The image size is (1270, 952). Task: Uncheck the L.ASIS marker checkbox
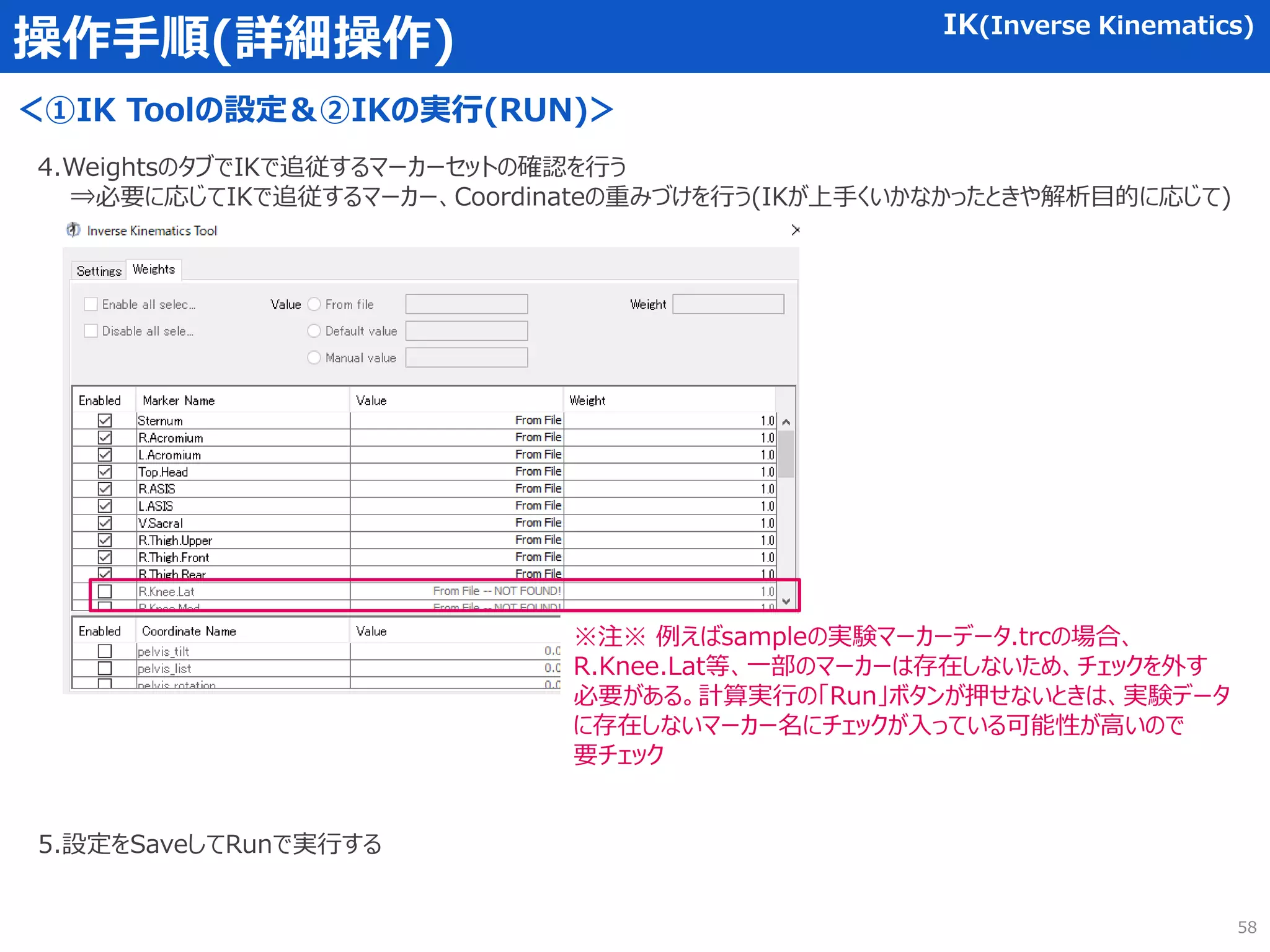[105, 506]
